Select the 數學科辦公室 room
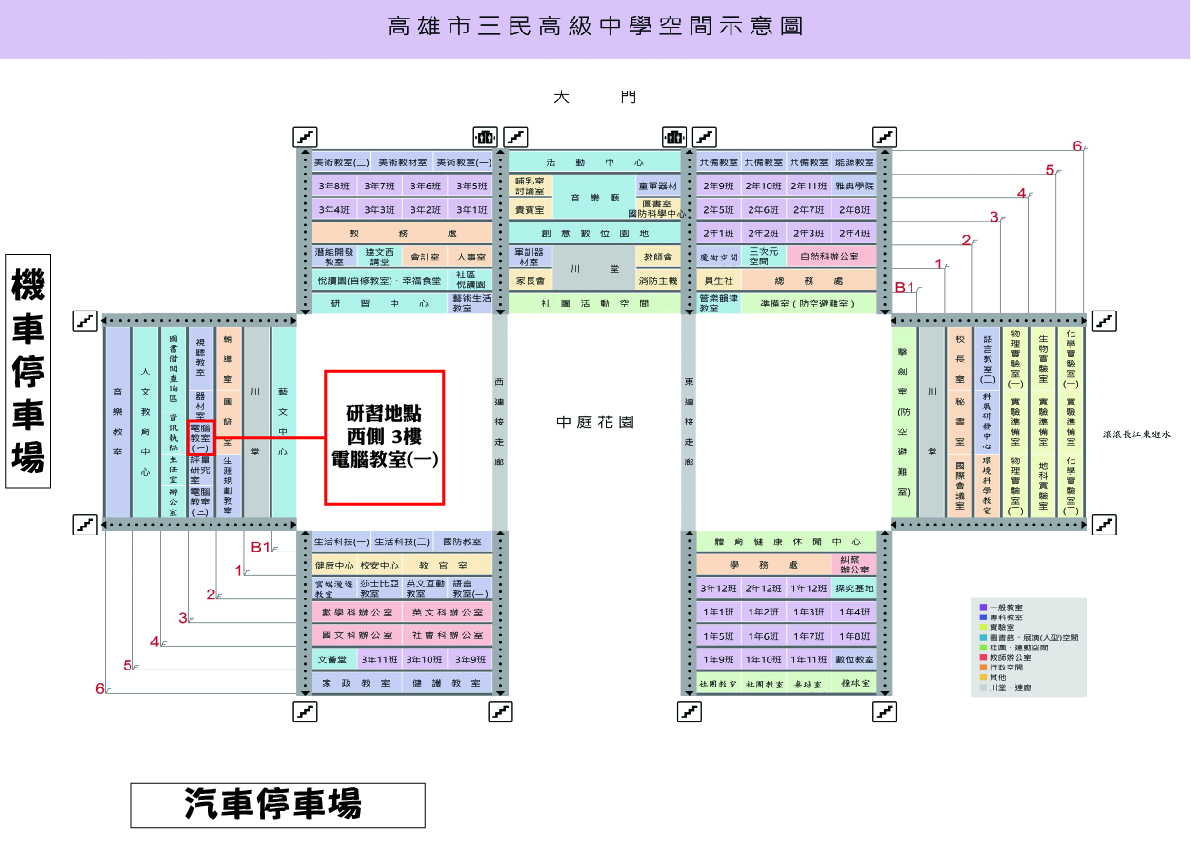The height and width of the screenshot is (842, 1191). [x=357, y=612]
